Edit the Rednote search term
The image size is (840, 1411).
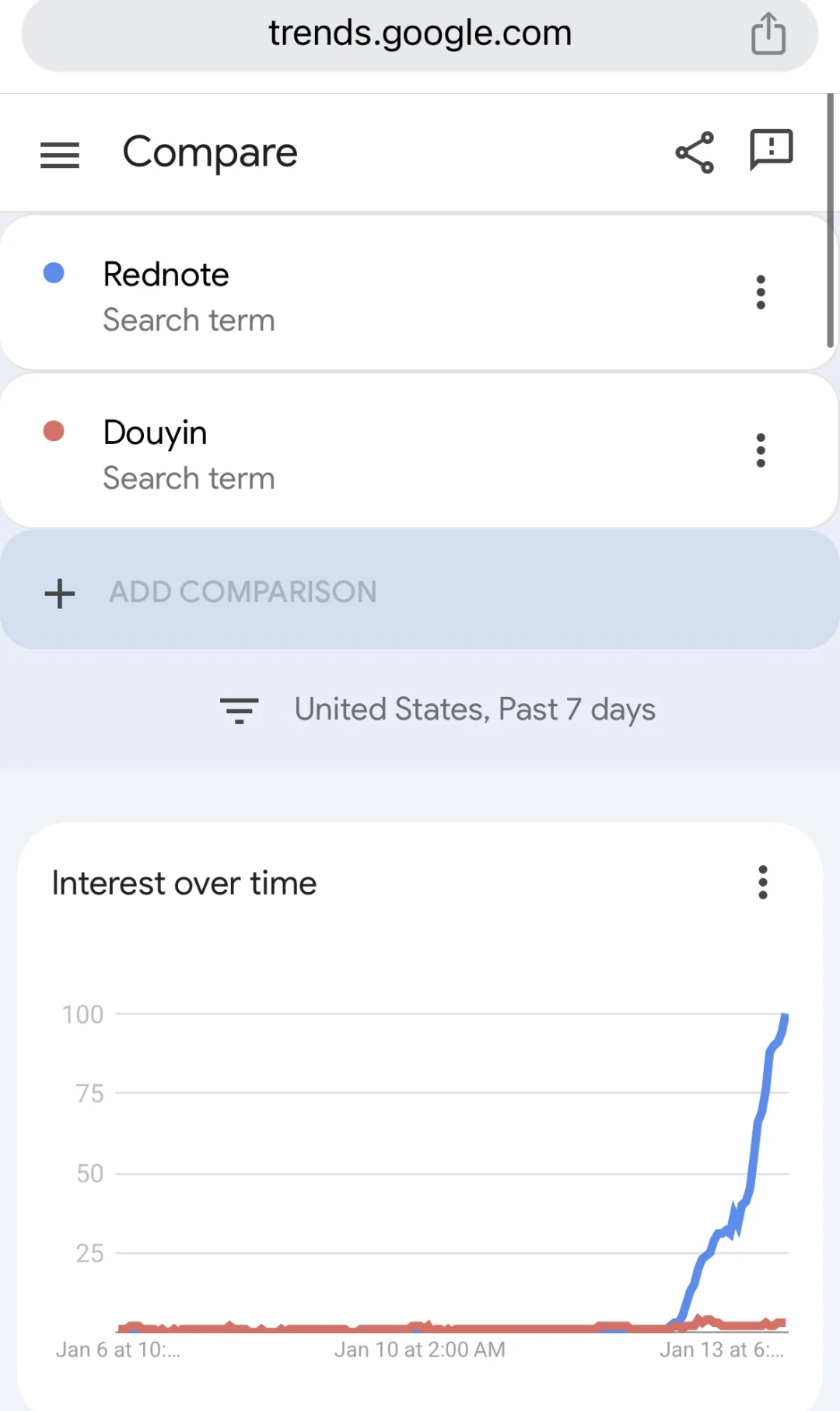(x=166, y=275)
